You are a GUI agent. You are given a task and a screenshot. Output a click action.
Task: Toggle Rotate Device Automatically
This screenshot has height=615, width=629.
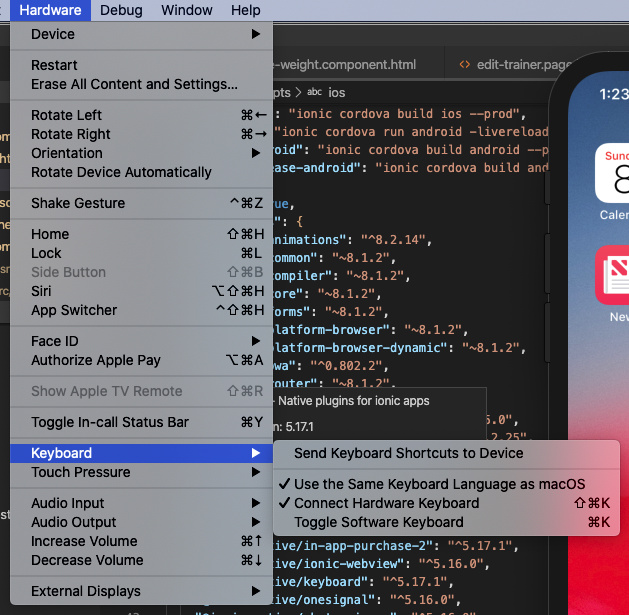(141, 172)
